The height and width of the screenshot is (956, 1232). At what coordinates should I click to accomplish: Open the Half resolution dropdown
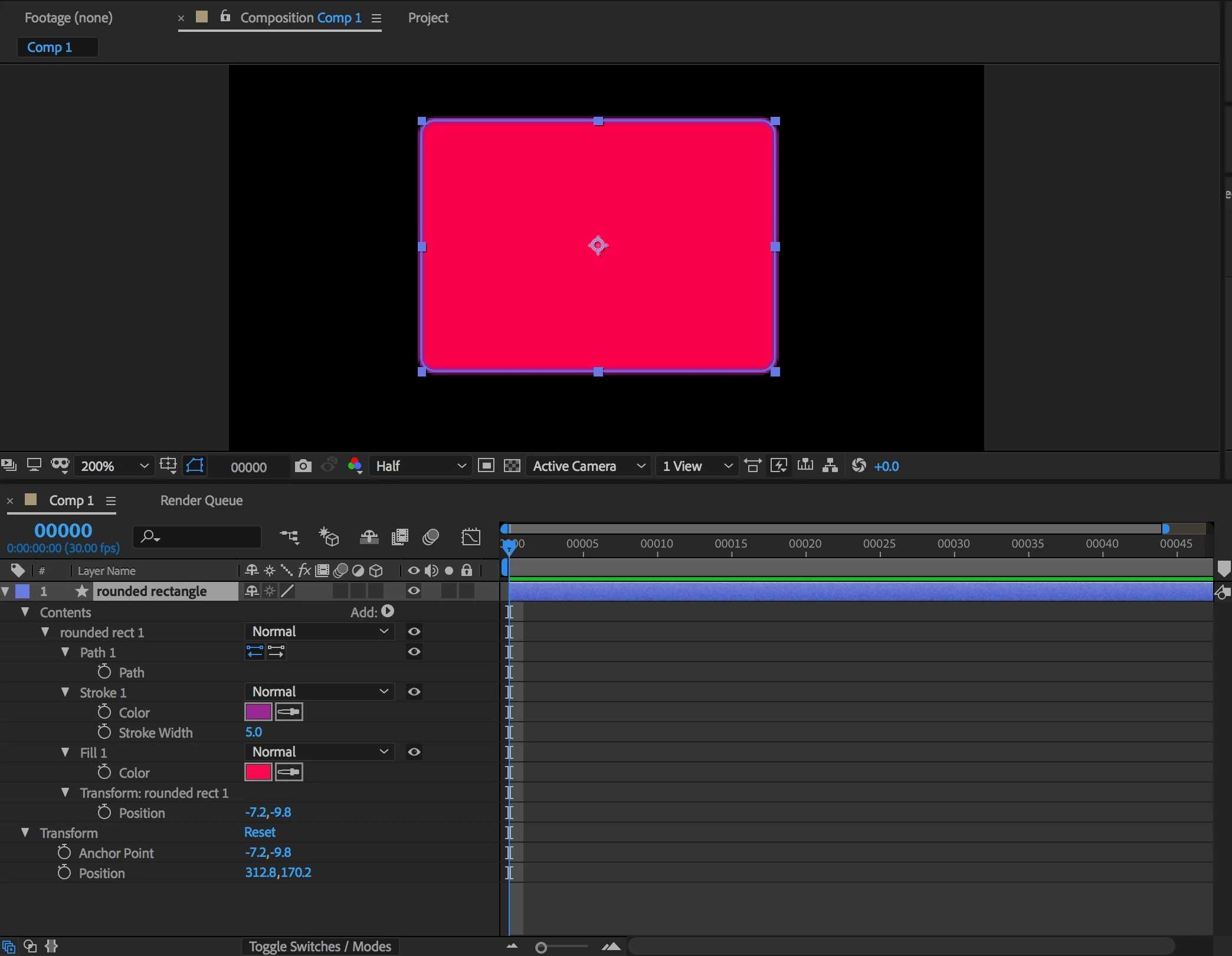point(420,466)
